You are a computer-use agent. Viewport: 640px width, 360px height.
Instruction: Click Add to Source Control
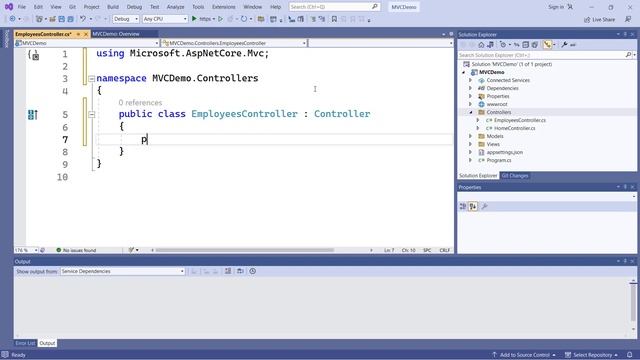click(524, 355)
